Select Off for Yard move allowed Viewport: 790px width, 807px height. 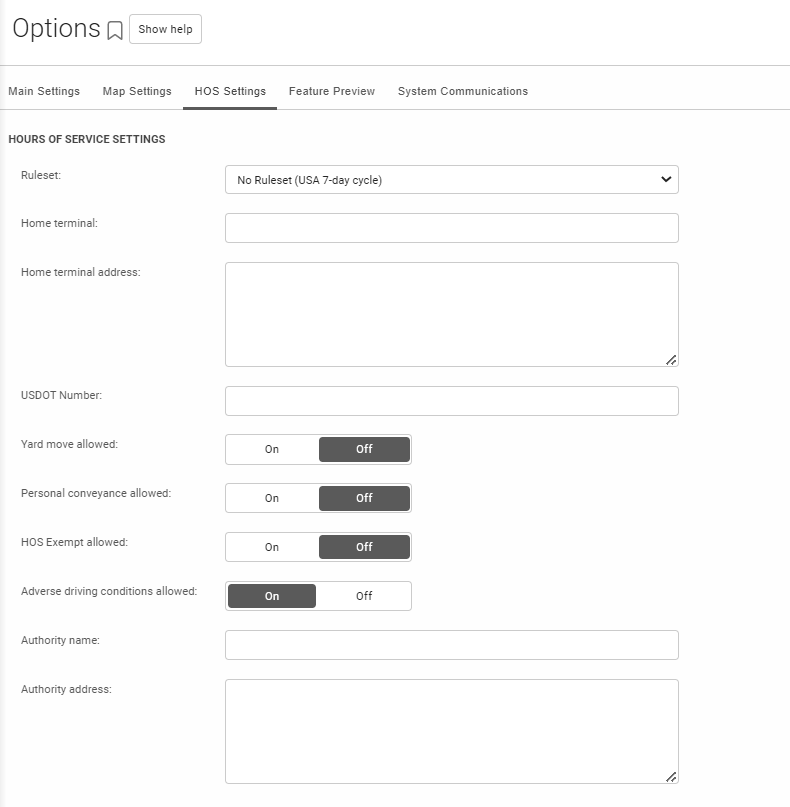pyautogui.click(x=364, y=450)
